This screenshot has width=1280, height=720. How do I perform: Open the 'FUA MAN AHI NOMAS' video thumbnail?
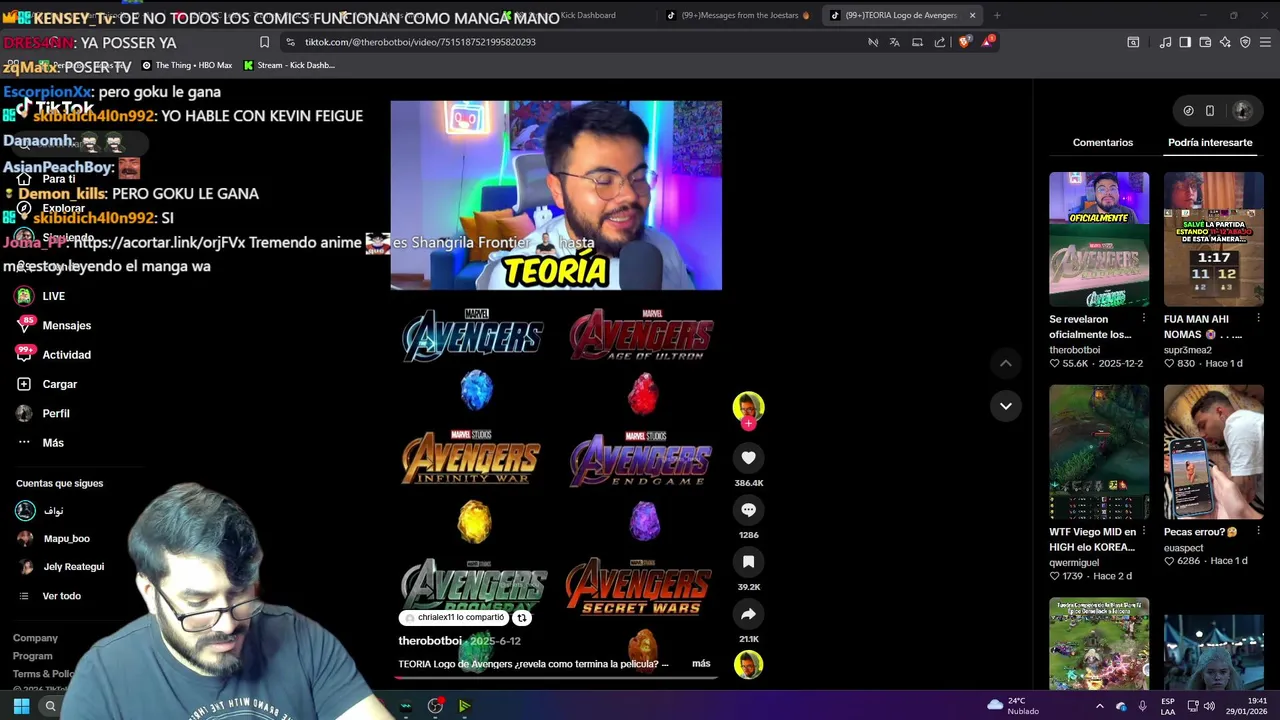click(x=1213, y=239)
